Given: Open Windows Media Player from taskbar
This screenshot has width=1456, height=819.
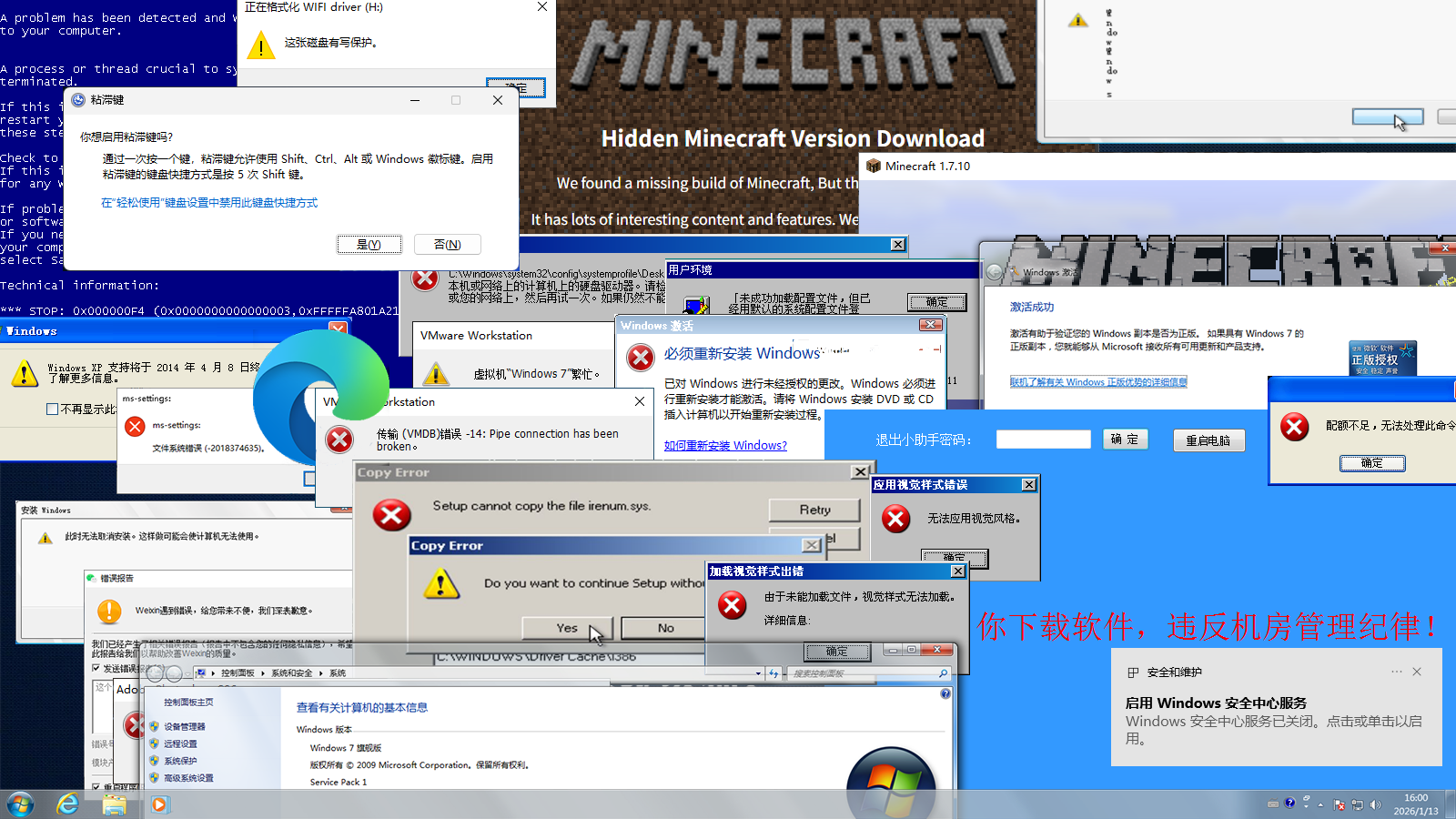Looking at the screenshot, I should (159, 804).
